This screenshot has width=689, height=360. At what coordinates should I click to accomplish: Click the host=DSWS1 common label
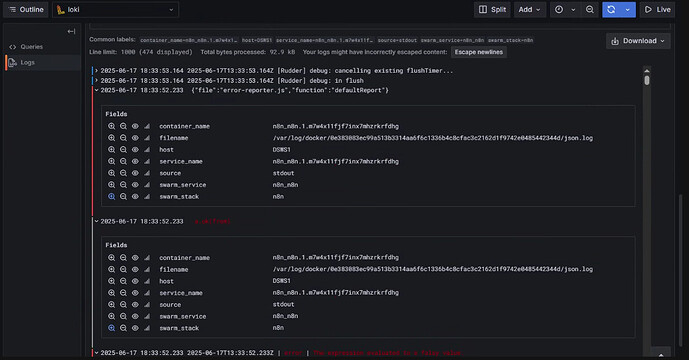[257, 40]
